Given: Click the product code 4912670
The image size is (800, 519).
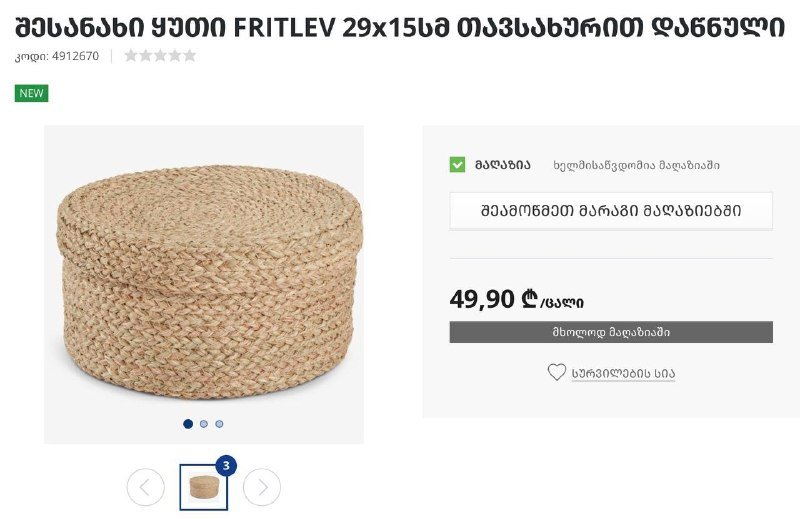Looking at the screenshot, I should point(75,56).
